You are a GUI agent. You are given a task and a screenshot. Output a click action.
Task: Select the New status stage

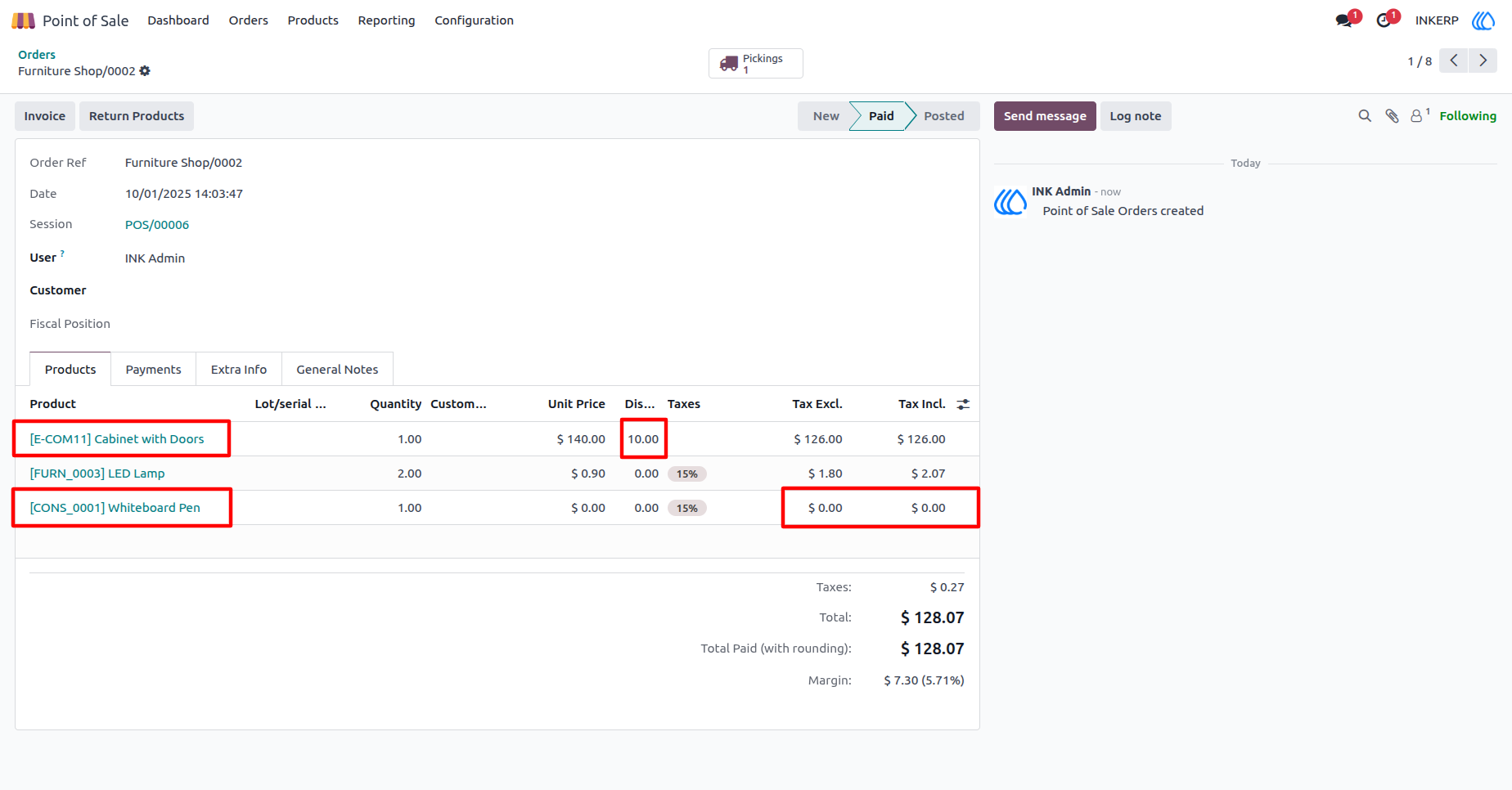(x=826, y=116)
